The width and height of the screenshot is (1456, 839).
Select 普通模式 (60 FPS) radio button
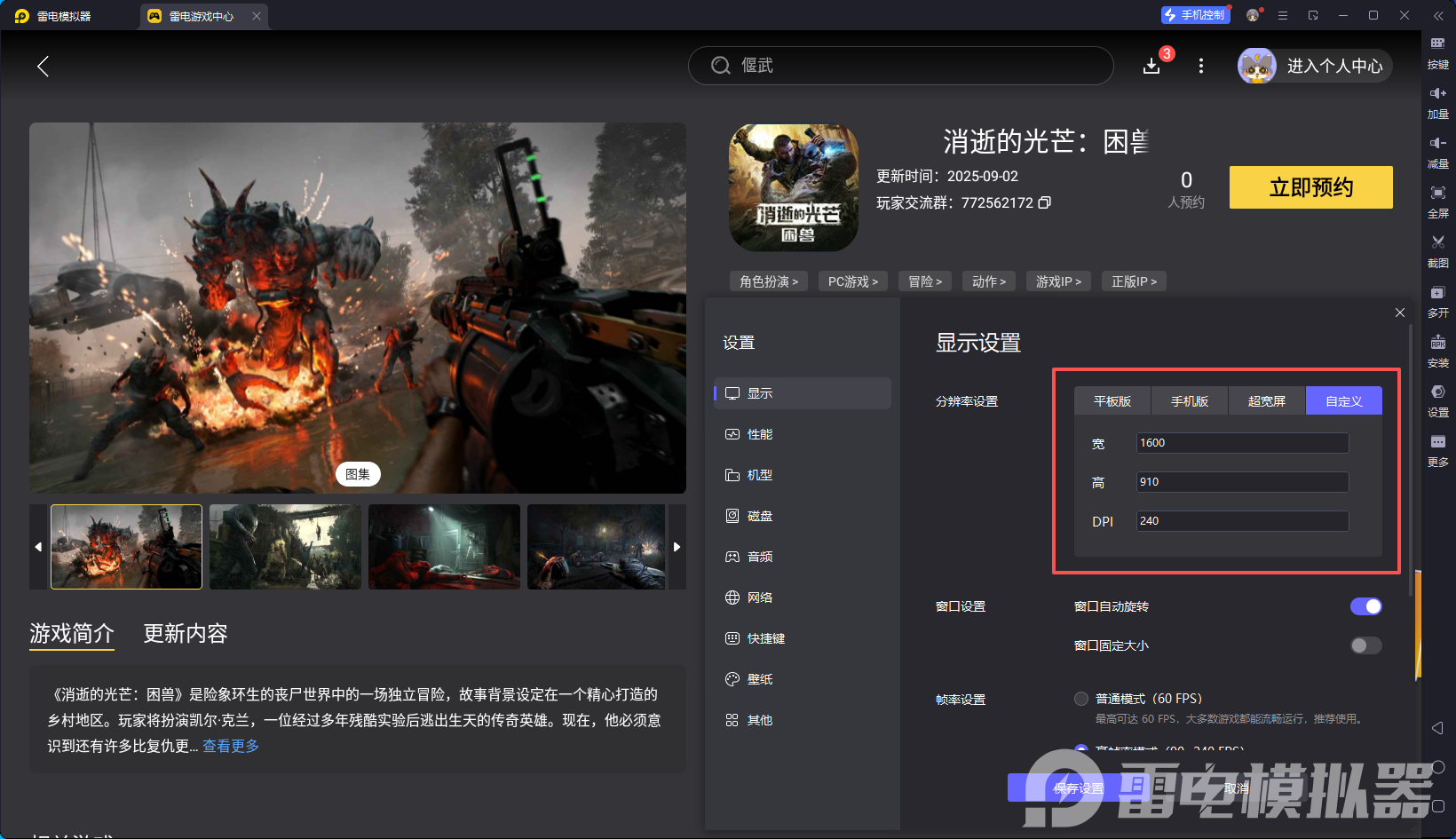click(1081, 699)
